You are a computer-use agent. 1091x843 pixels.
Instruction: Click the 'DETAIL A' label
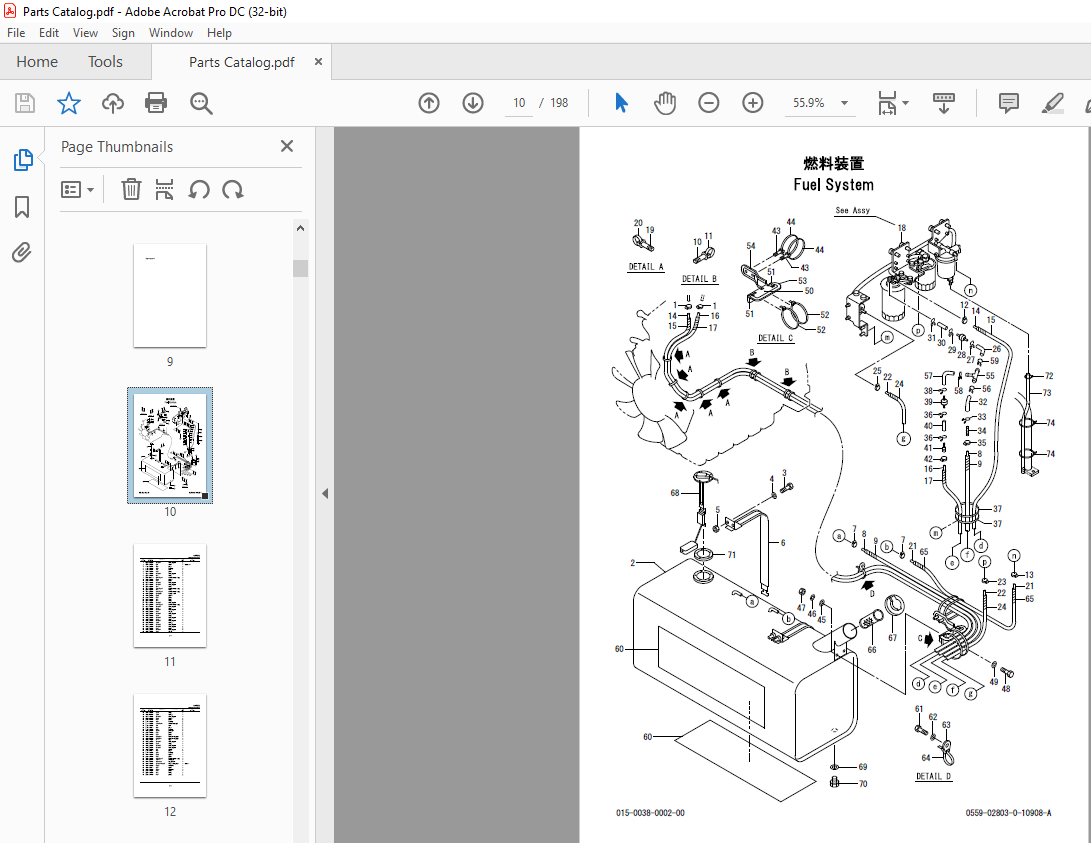pyautogui.click(x=646, y=266)
